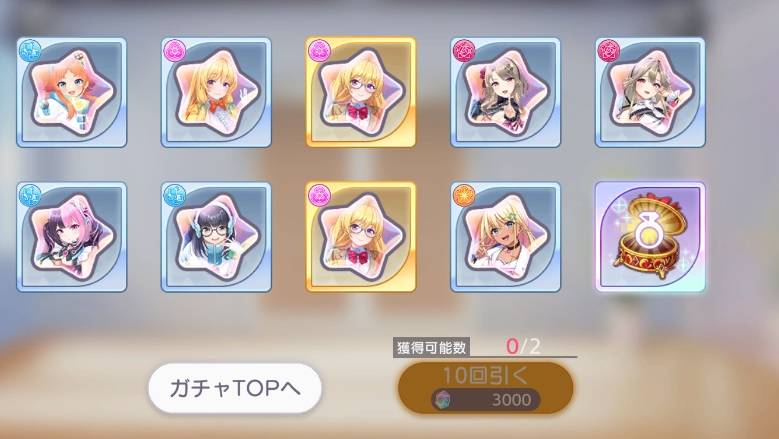Select the winking gray-haired girl in black outfit
Screen dimensions: 779x439
505,92
